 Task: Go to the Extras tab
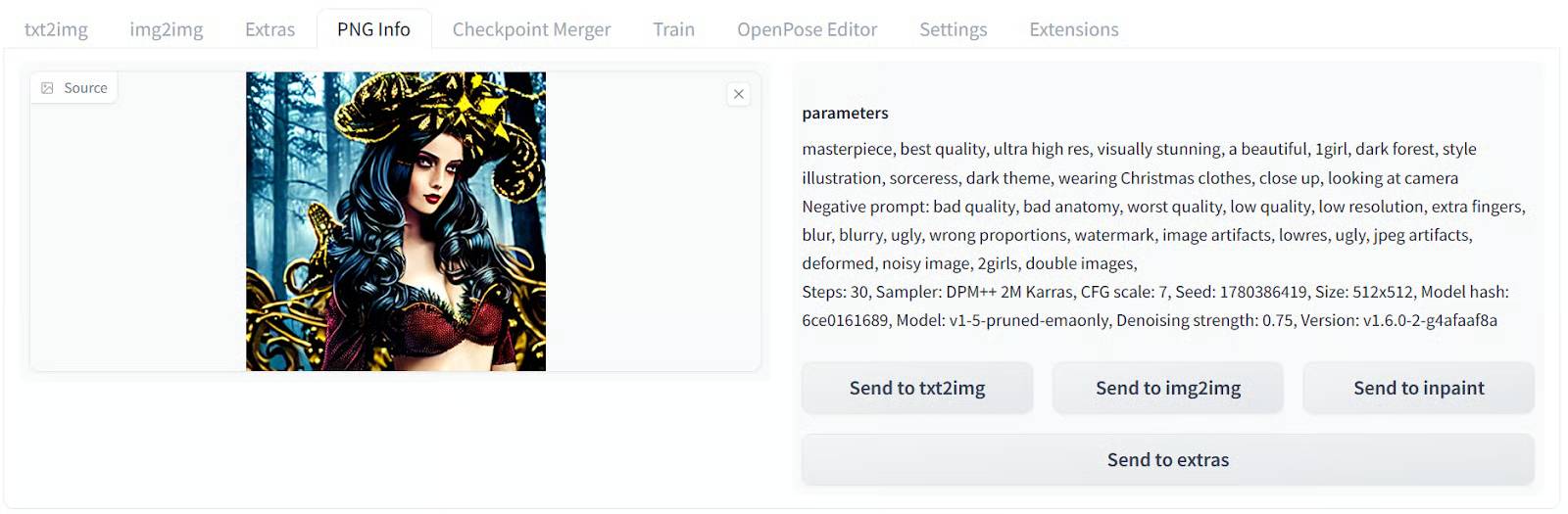[269, 29]
